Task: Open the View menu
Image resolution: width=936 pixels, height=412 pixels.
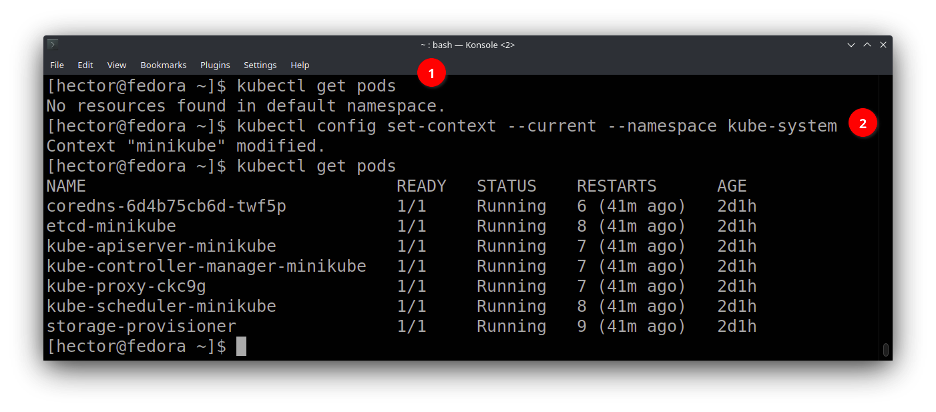Action: coord(116,65)
